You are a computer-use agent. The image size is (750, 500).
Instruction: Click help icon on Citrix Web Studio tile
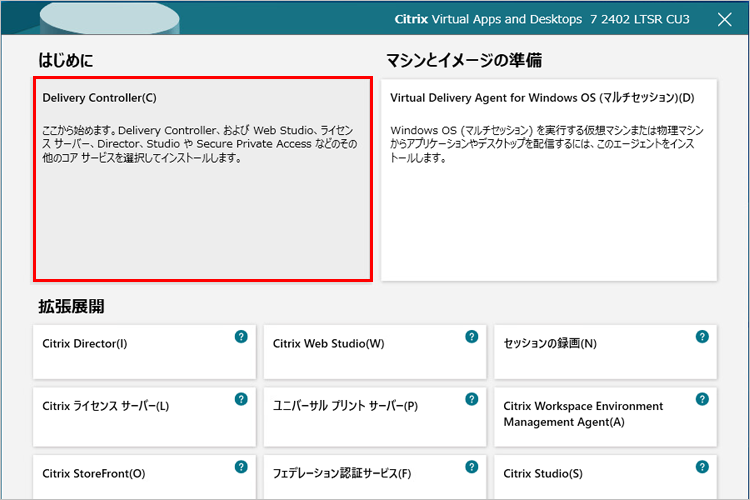point(472,337)
